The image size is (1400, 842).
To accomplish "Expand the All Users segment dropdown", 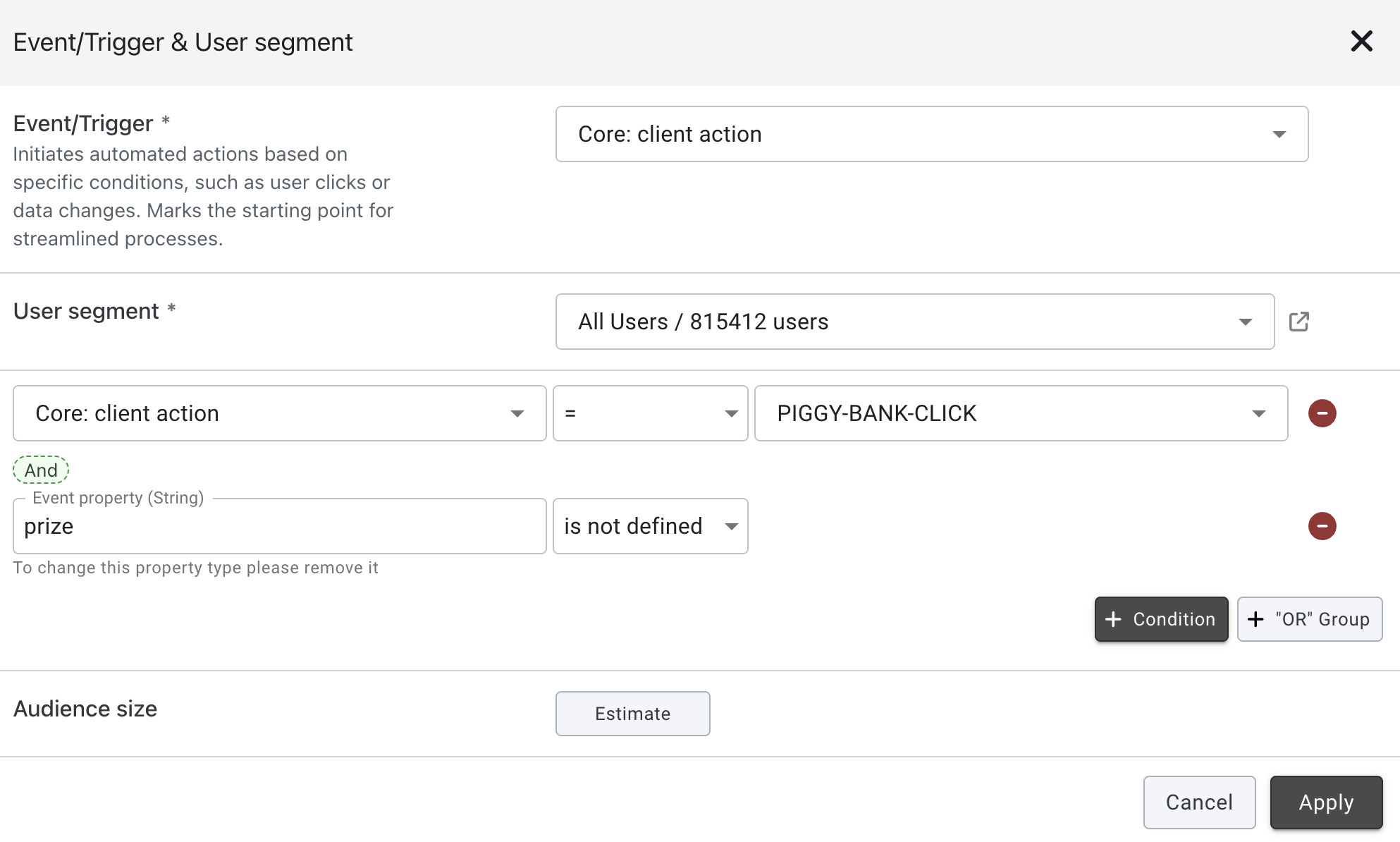I will tap(914, 322).
